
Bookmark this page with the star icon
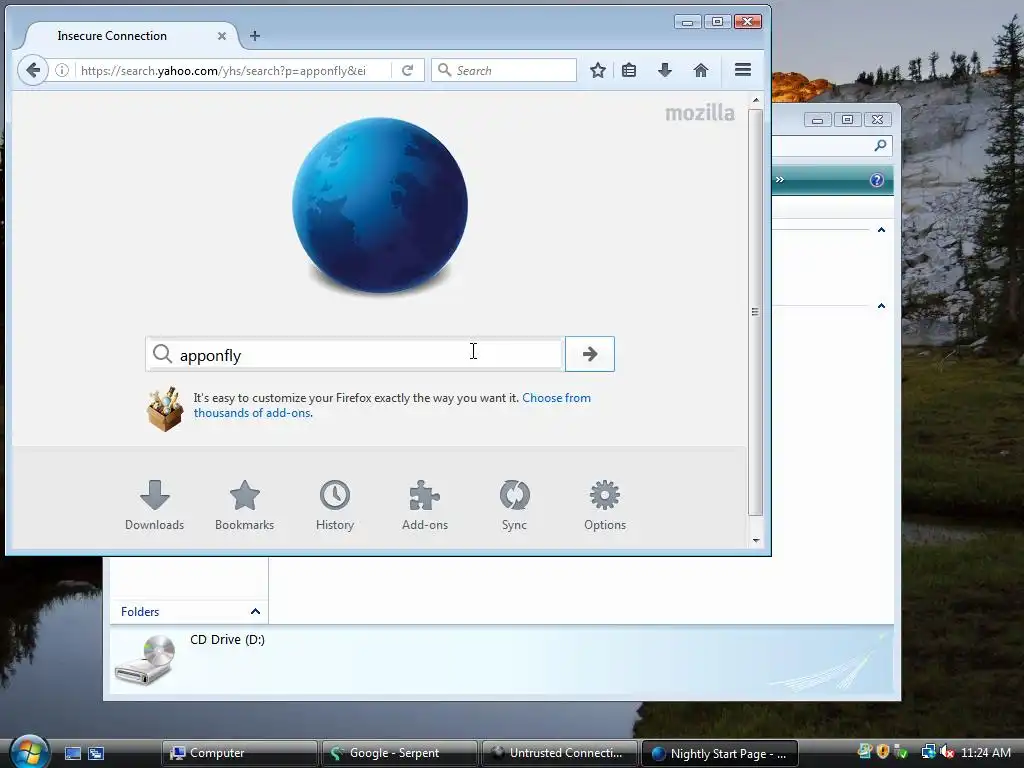click(598, 70)
